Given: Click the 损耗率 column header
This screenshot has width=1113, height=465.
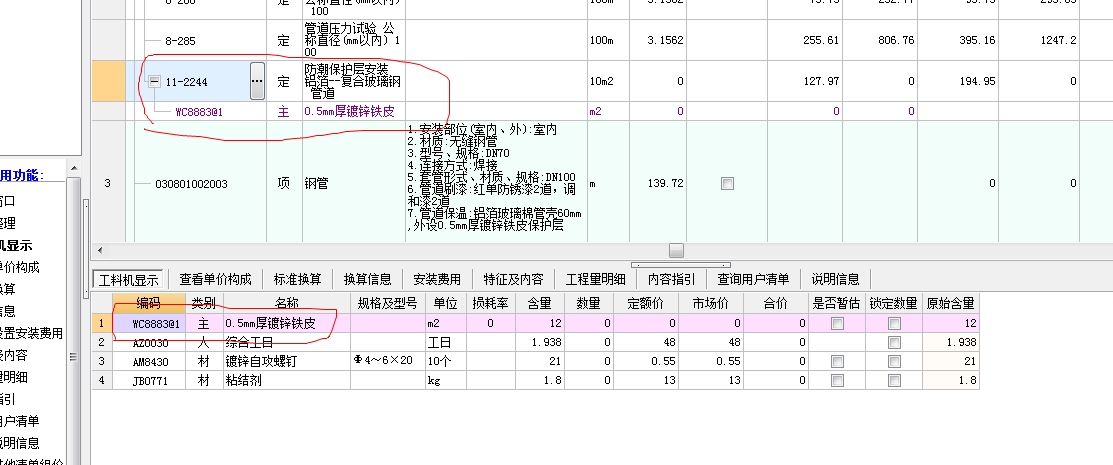Looking at the screenshot, I should [x=490, y=304].
